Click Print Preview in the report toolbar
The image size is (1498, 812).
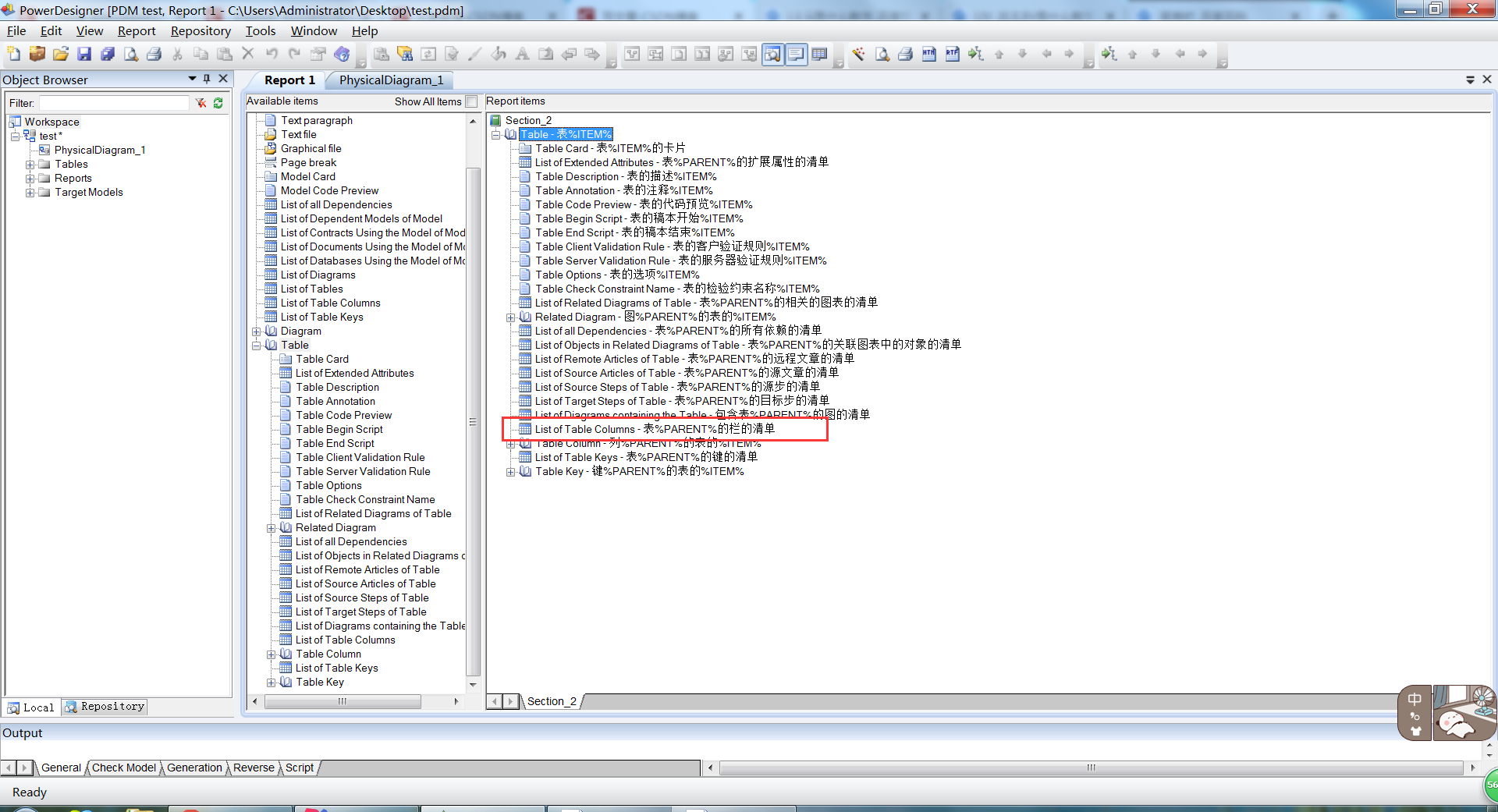882,54
